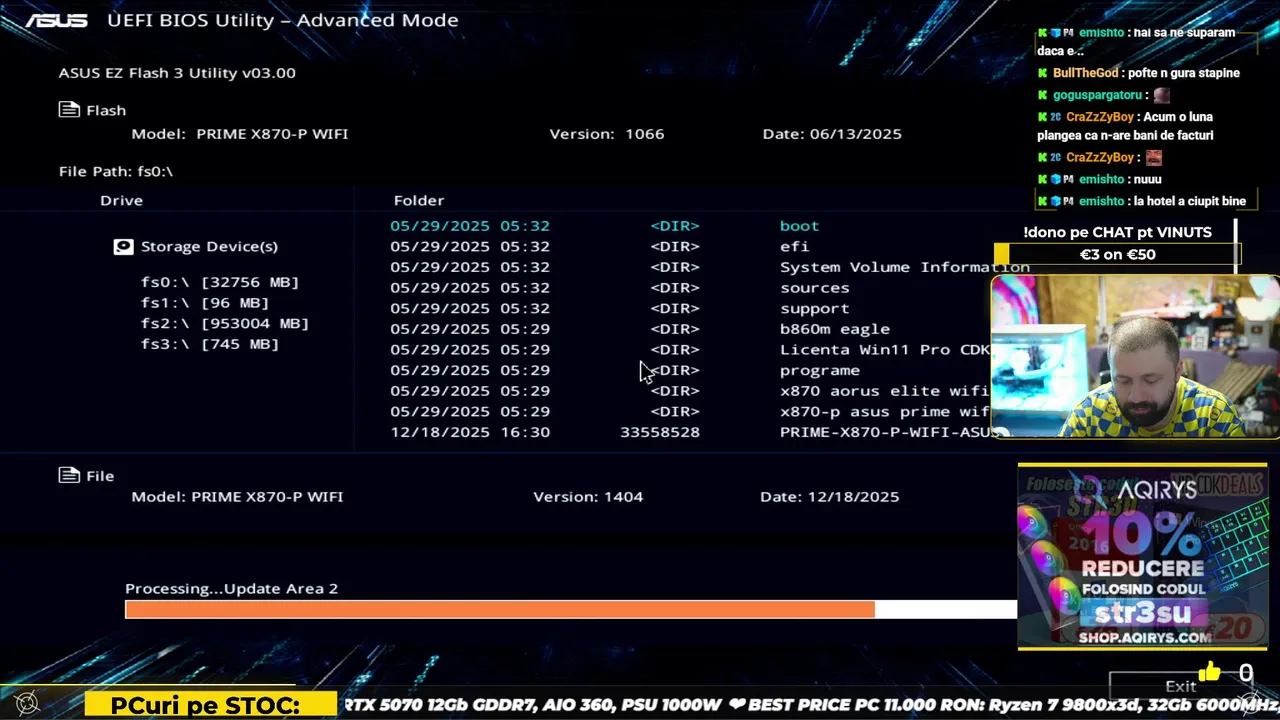This screenshot has height=720, width=1280.
Task: Open the Licenta Win11 Pro folder
Action: point(885,349)
